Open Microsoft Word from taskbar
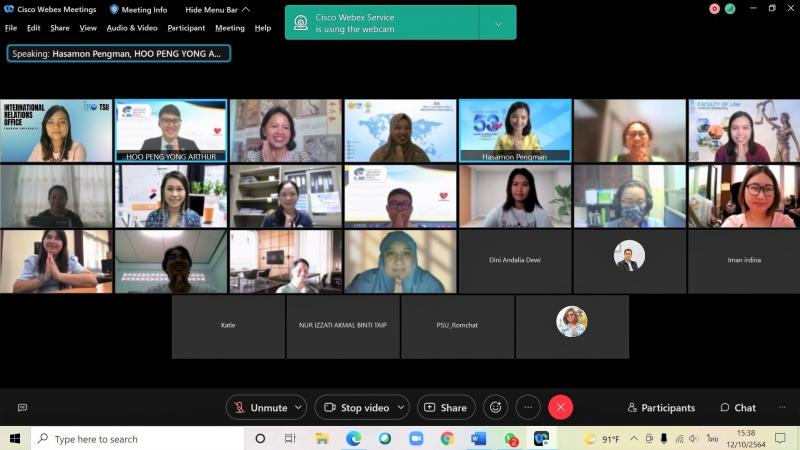Screen dimensions: 800x450 click(479, 438)
